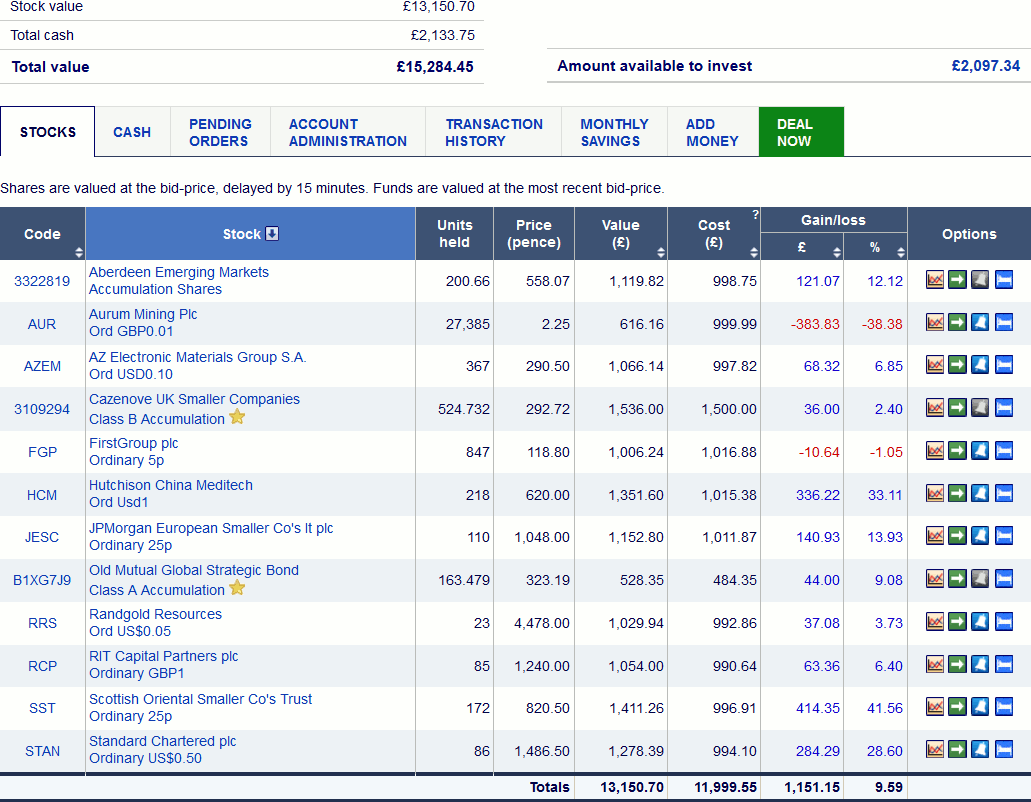Open the Standard Chartered plc link
Screen dimensions: 1031x802
pyautogui.click(x=162, y=749)
